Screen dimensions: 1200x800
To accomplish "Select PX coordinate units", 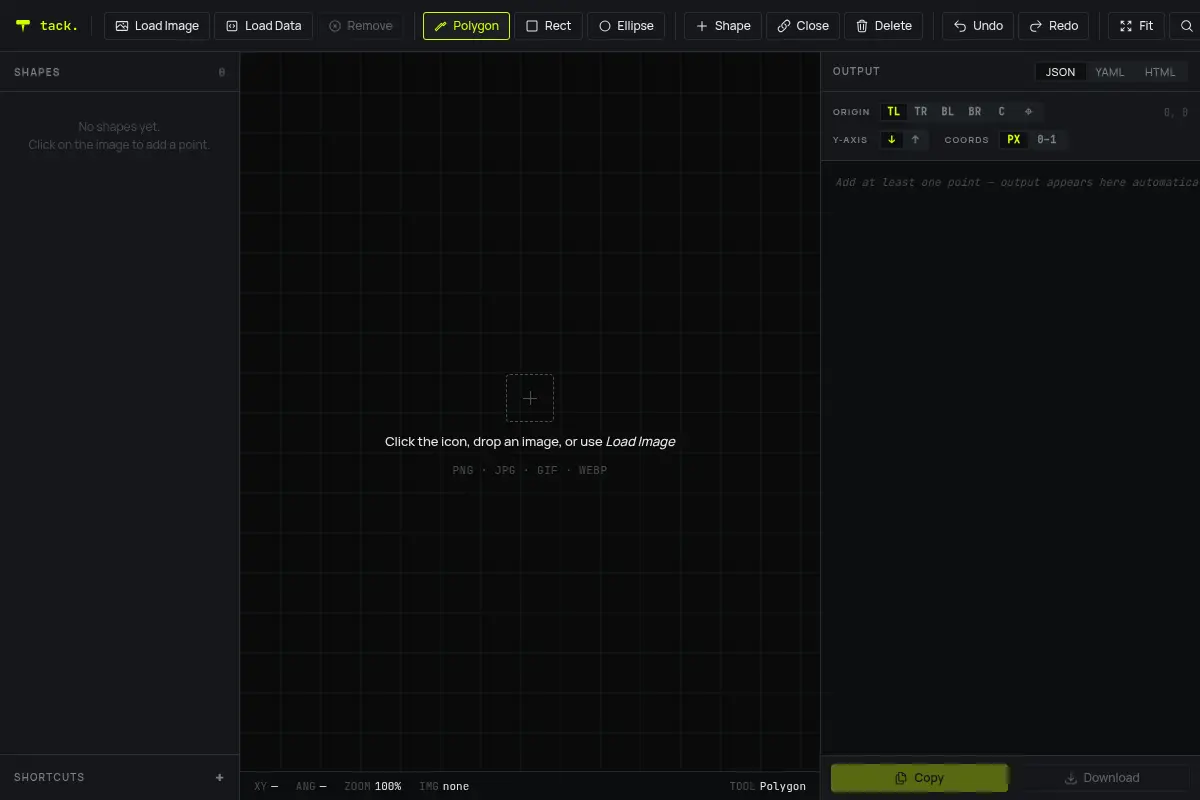I will click(x=1014, y=140).
